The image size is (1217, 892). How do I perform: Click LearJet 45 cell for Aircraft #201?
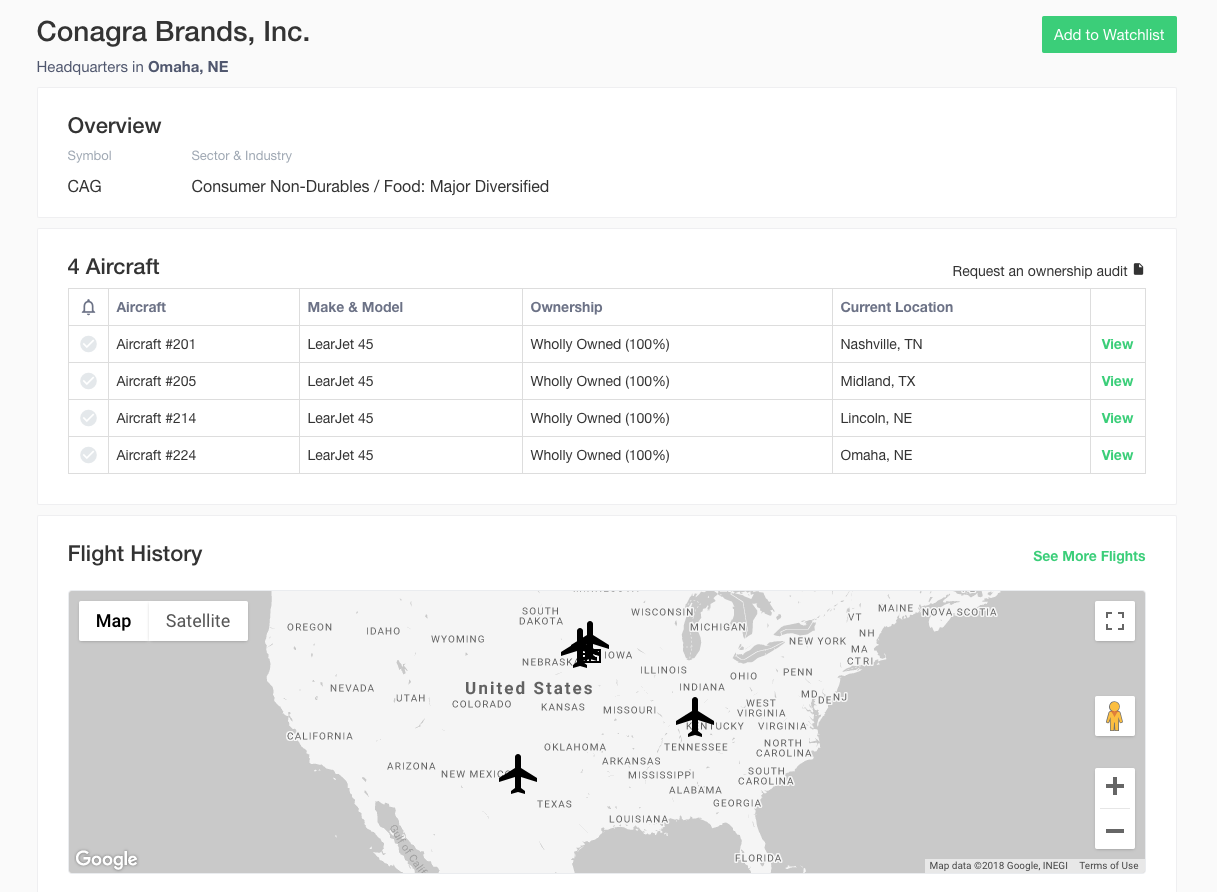[411, 344]
